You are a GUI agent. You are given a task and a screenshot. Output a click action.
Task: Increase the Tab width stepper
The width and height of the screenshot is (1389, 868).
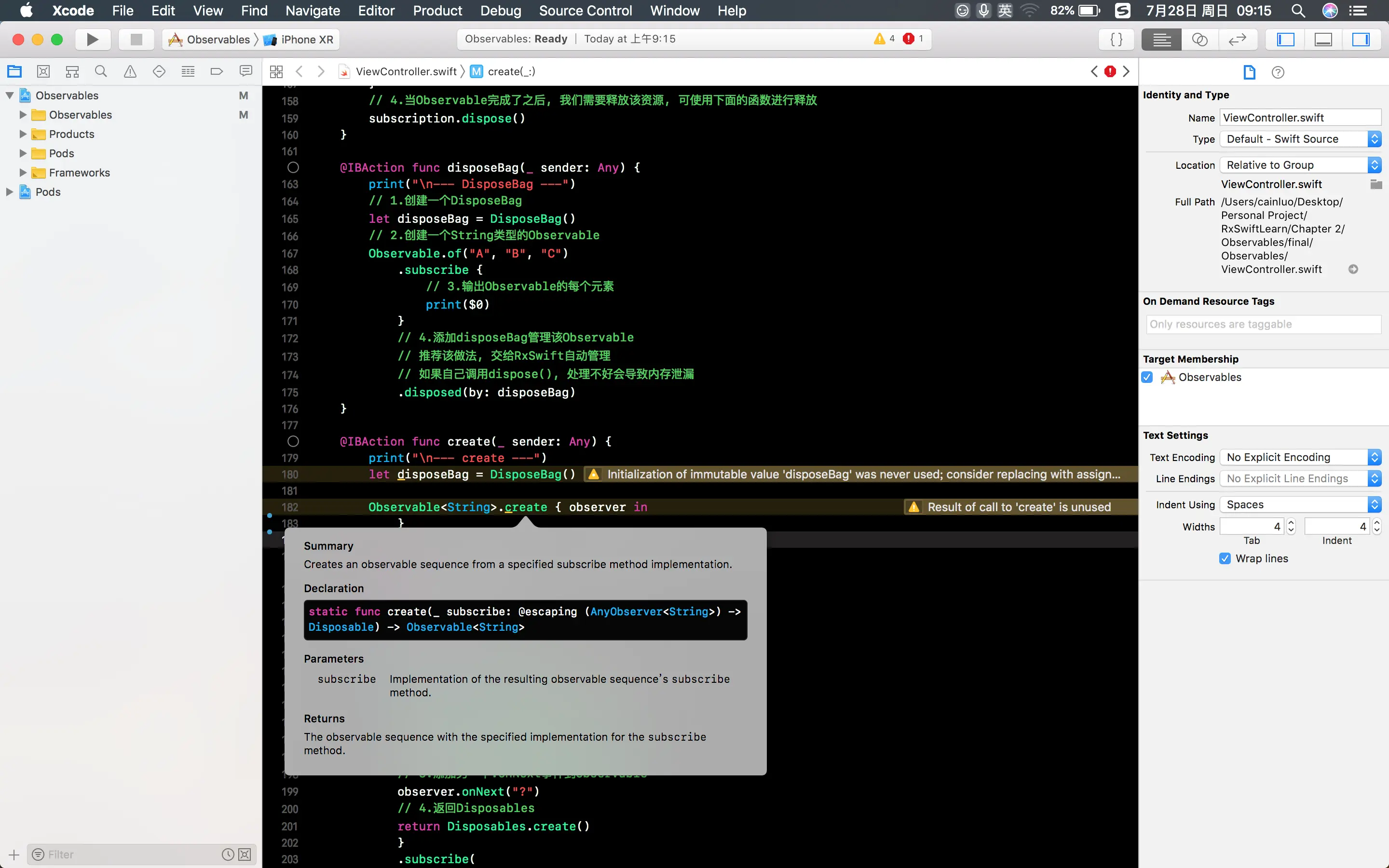tap(1291, 522)
